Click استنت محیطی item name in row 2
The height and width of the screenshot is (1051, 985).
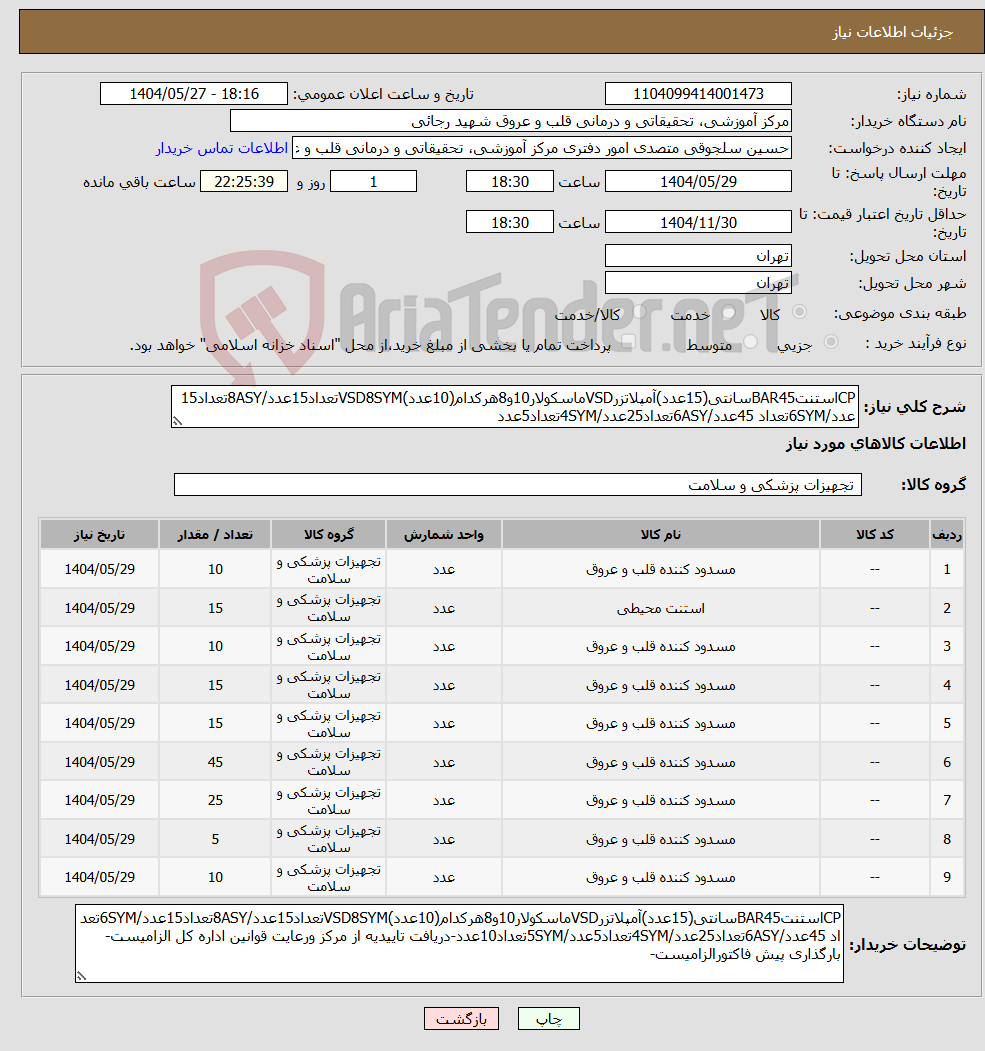[661, 609]
